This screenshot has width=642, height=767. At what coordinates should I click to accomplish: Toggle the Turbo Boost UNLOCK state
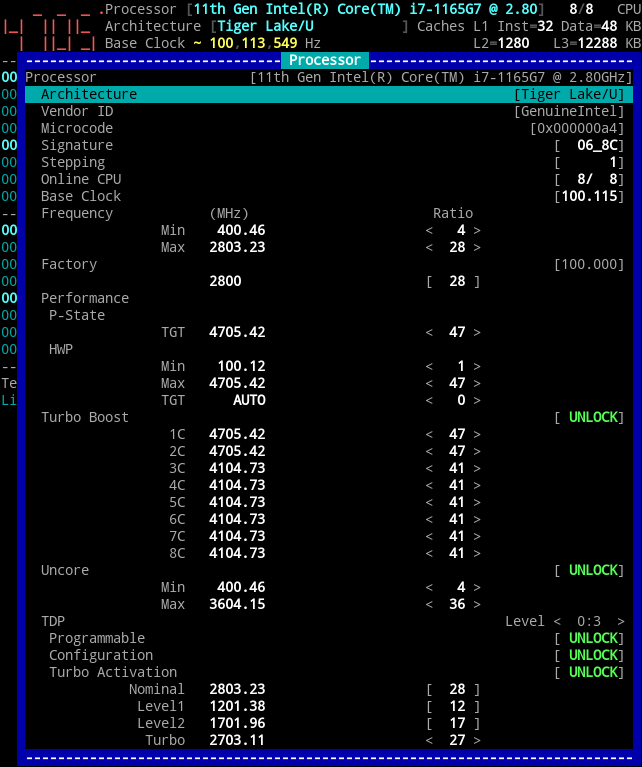589,417
